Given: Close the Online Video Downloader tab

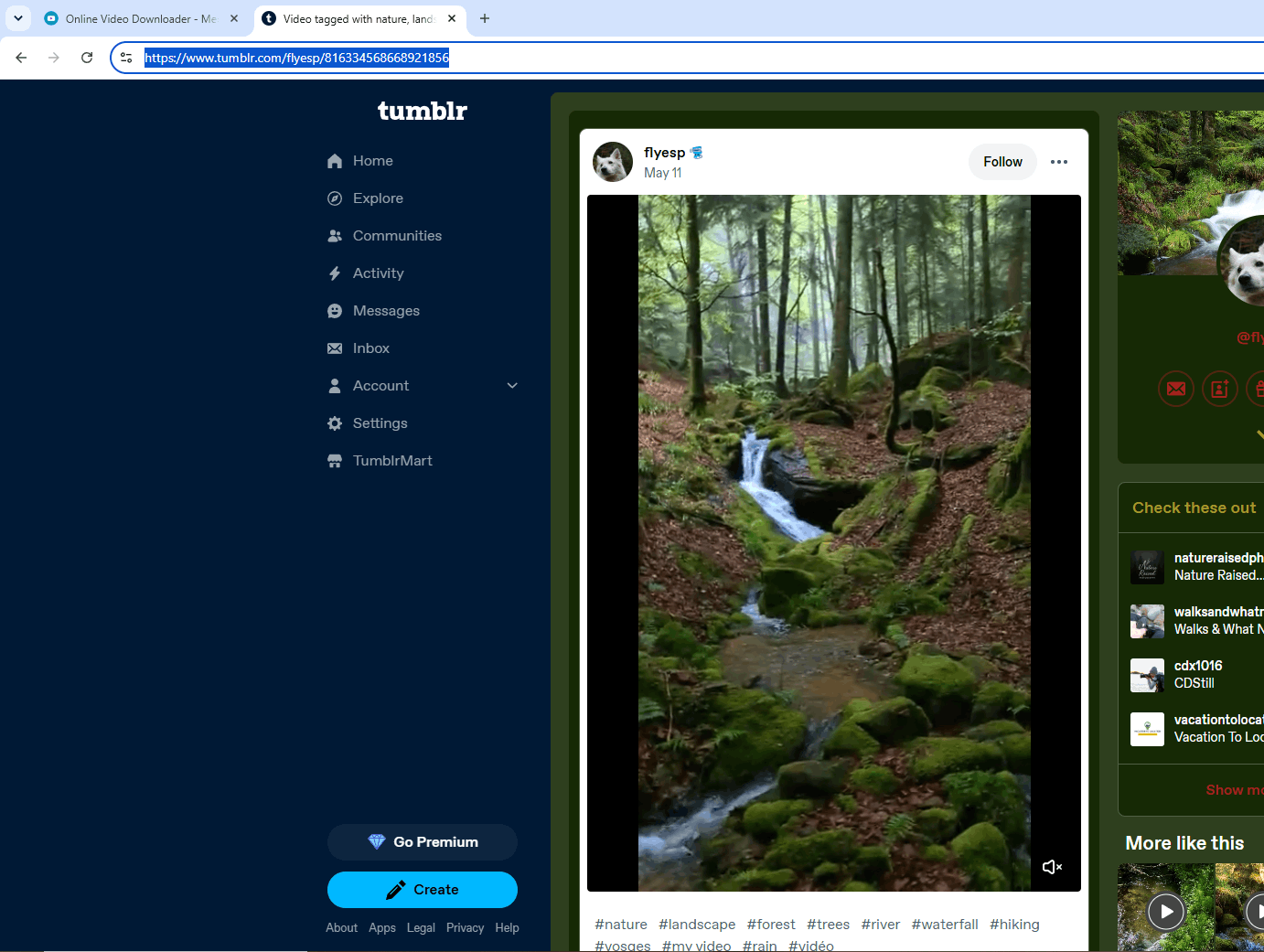Looking at the screenshot, I should coord(234,18).
